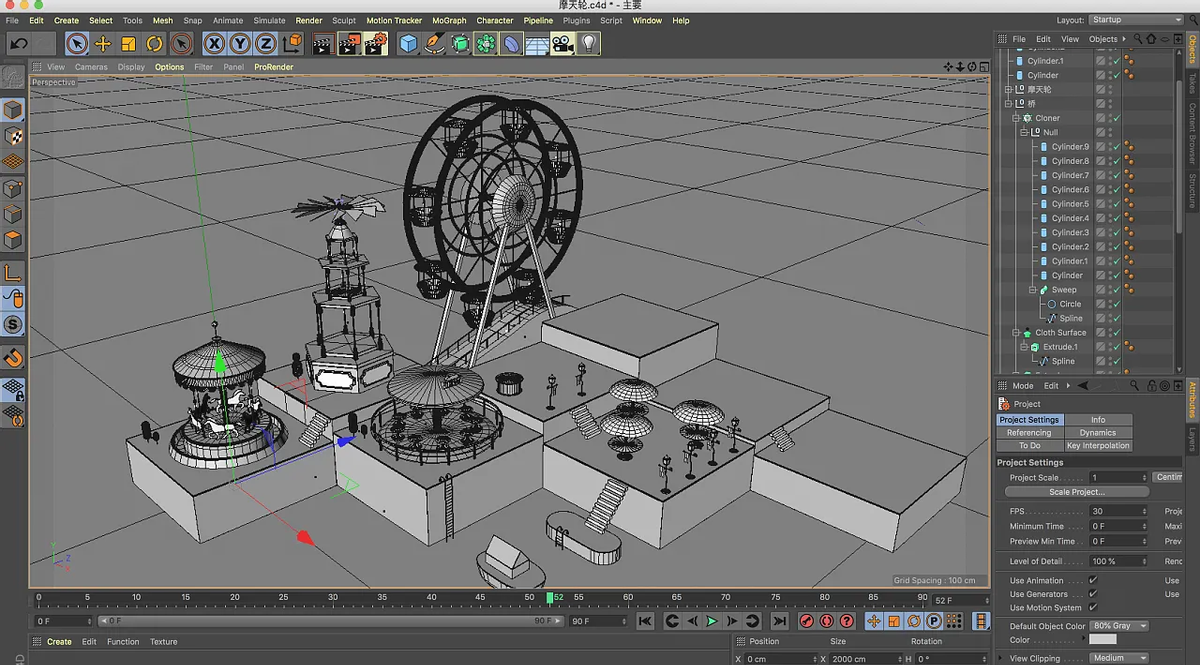The image size is (1200, 665).
Task: Toggle Parameter keyframe recording (P) icon
Action: [934, 621]
